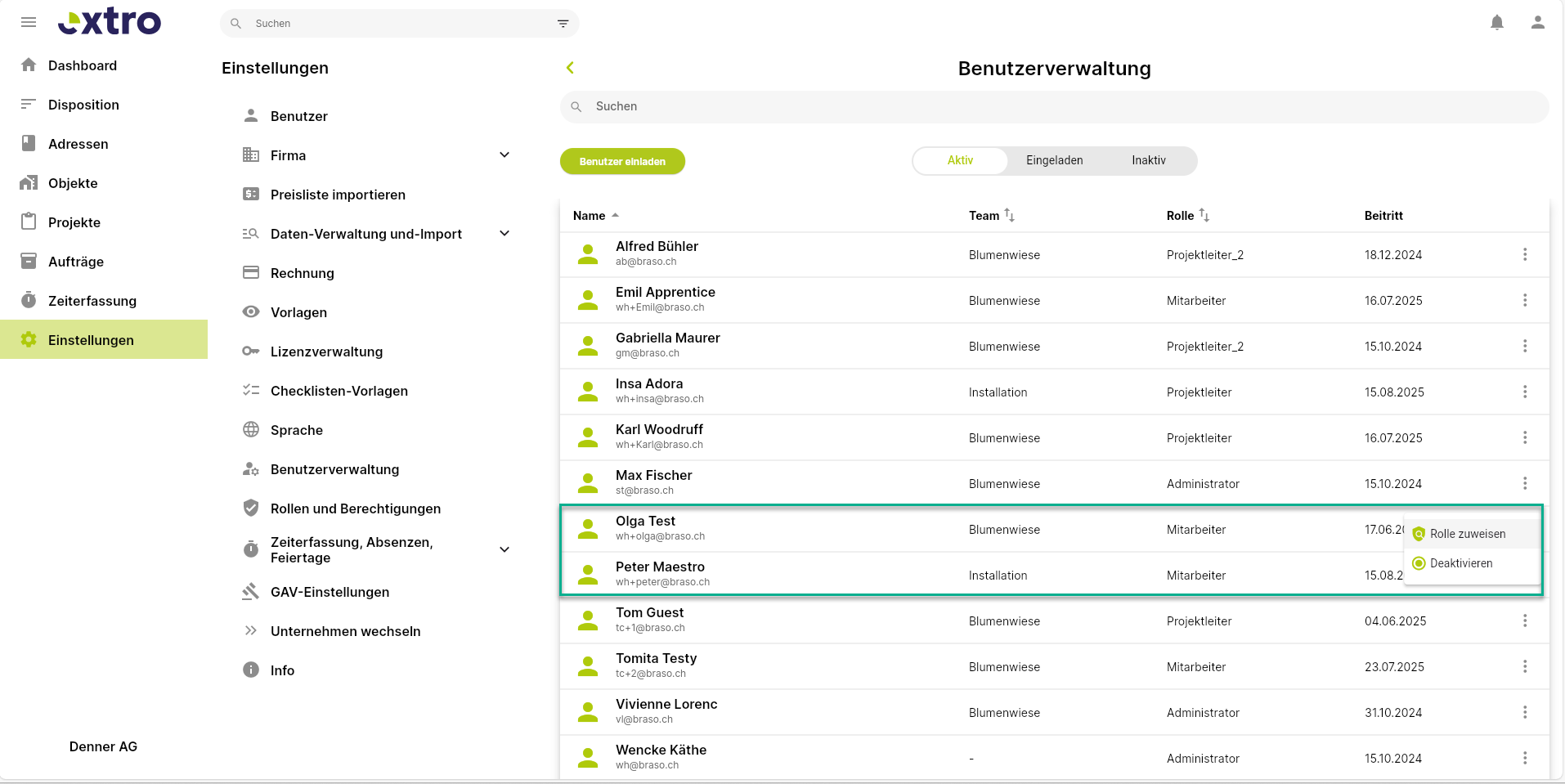Image resolution: width=1565 pixels, height=784 pixels.
Task: Expand Zeiterfassung, Absenzen, Feiertage section
Action: tap(504, 549)
